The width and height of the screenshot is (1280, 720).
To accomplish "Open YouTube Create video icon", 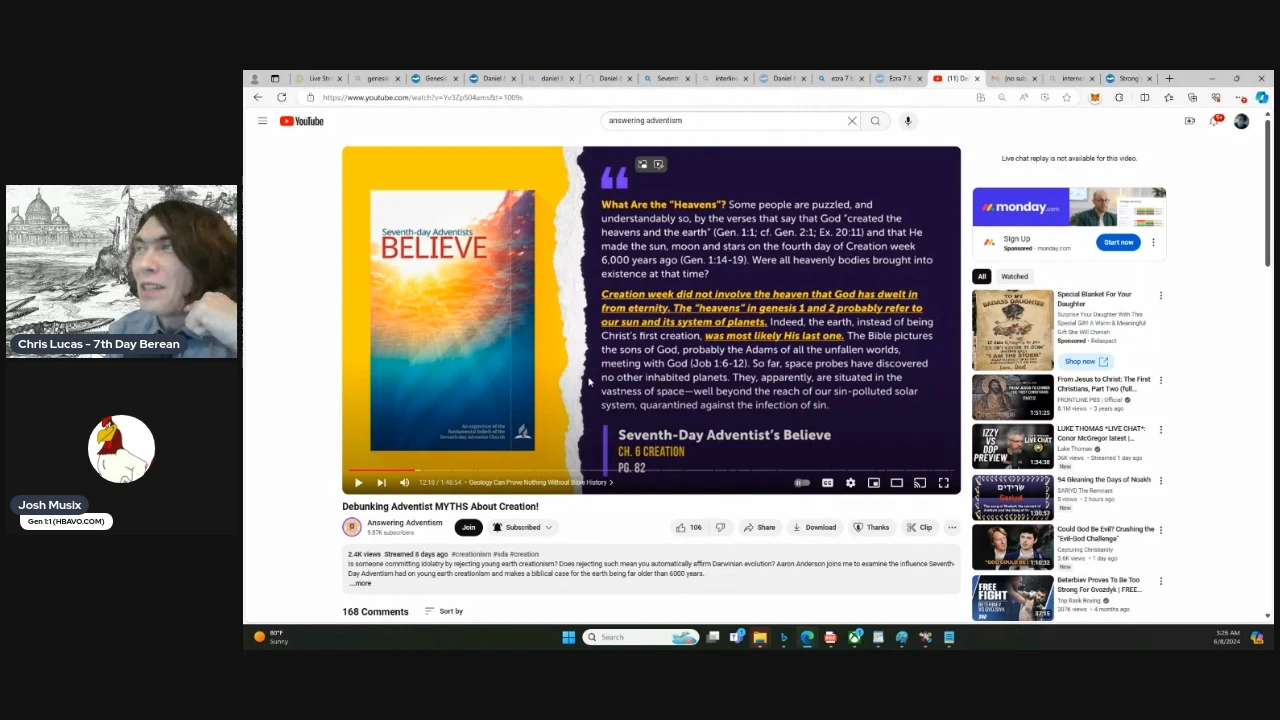I will [x=1190, y=121].
